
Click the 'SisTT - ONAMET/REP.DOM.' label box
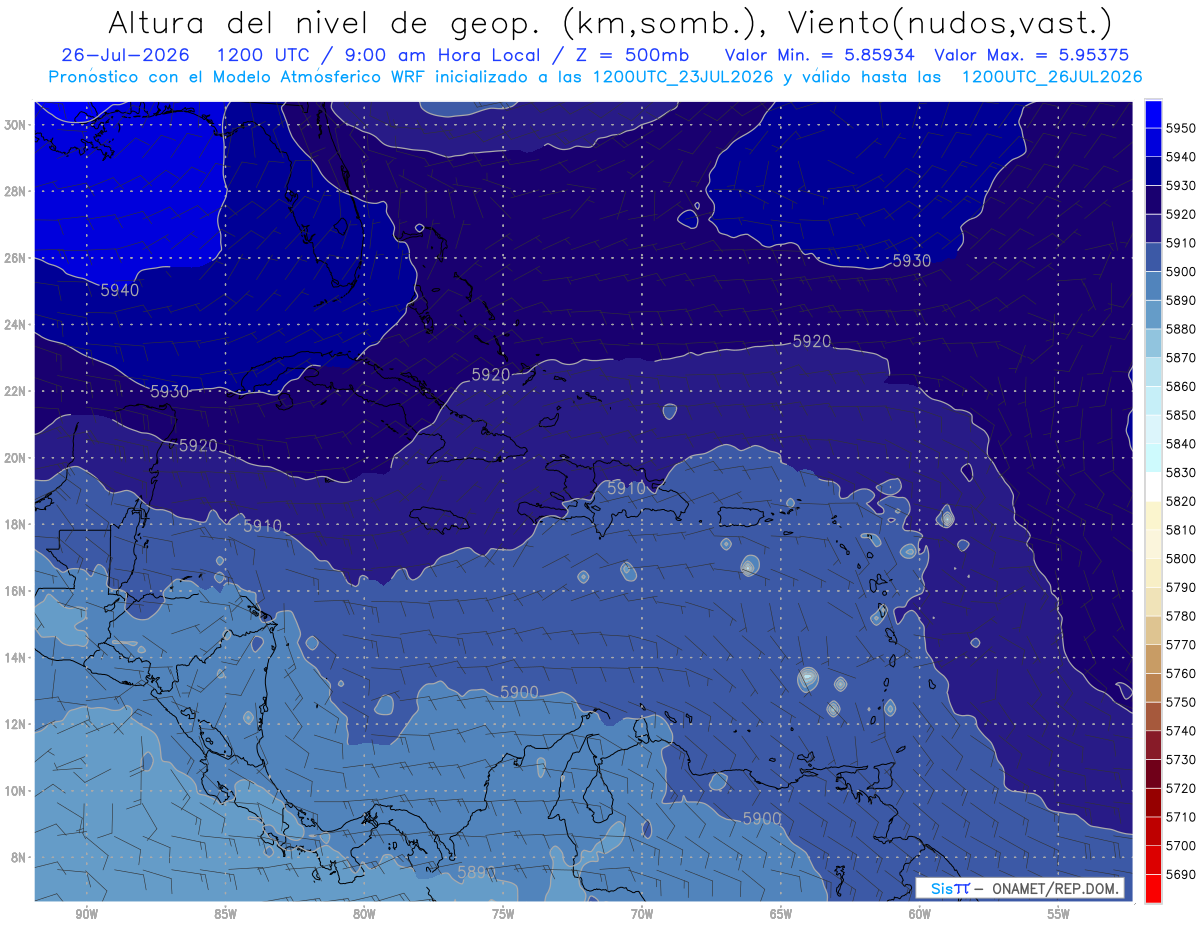pyautogui.click(x=1019, y=888)
